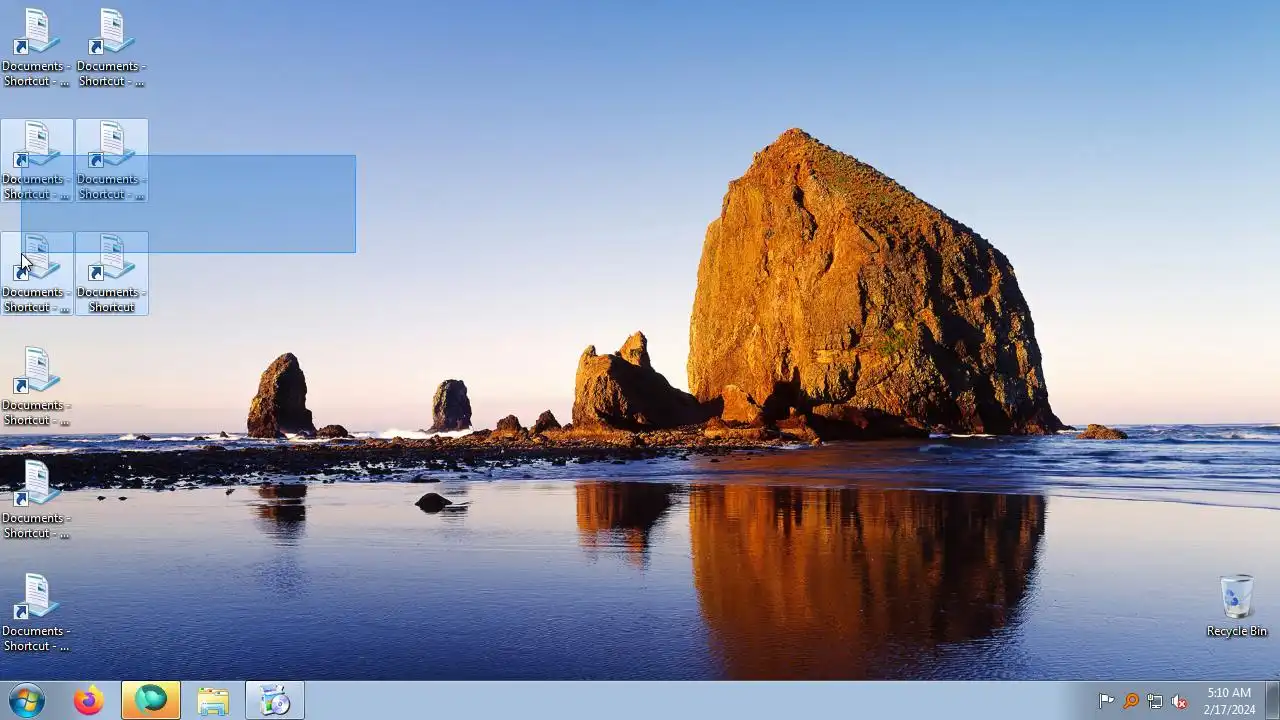Click the Show desktop button at taskbar end

tap(1272, 701)
